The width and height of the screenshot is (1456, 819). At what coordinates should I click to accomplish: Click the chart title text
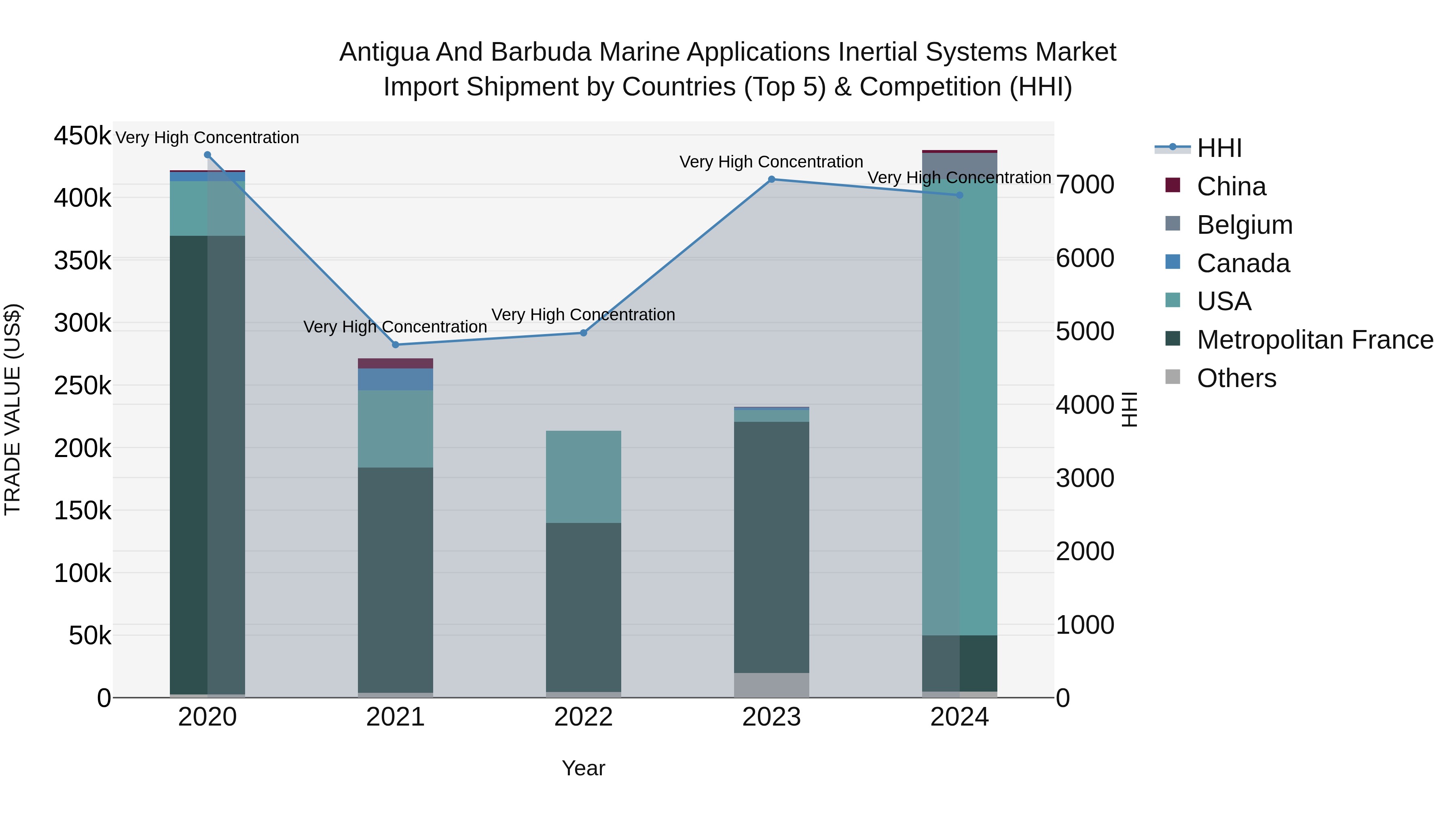click(728, 70)
